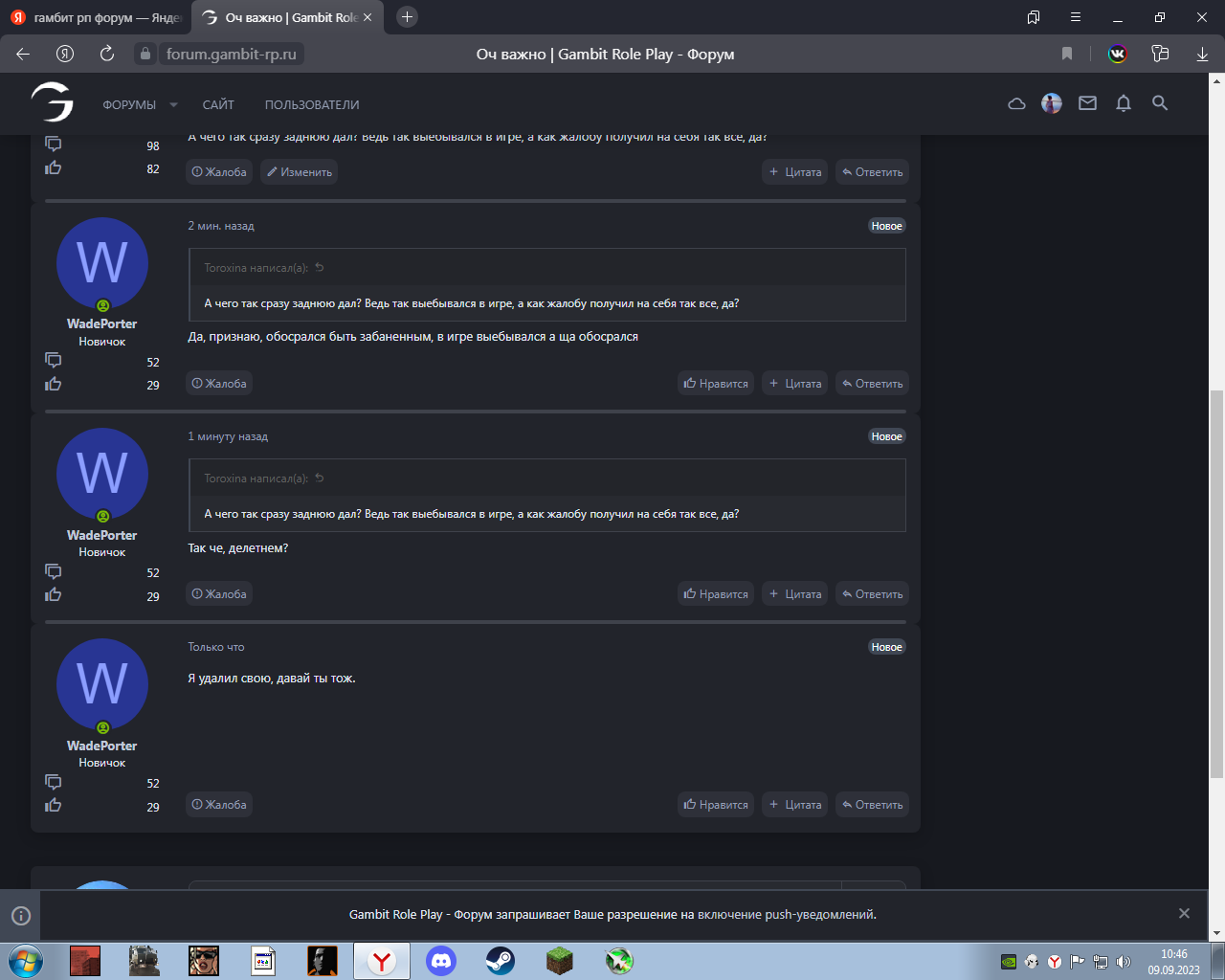The height and width of the screenshot is (980, 1225).
Task: Click the cloud icon in forum header
Action: click(x=1016, y=103)
